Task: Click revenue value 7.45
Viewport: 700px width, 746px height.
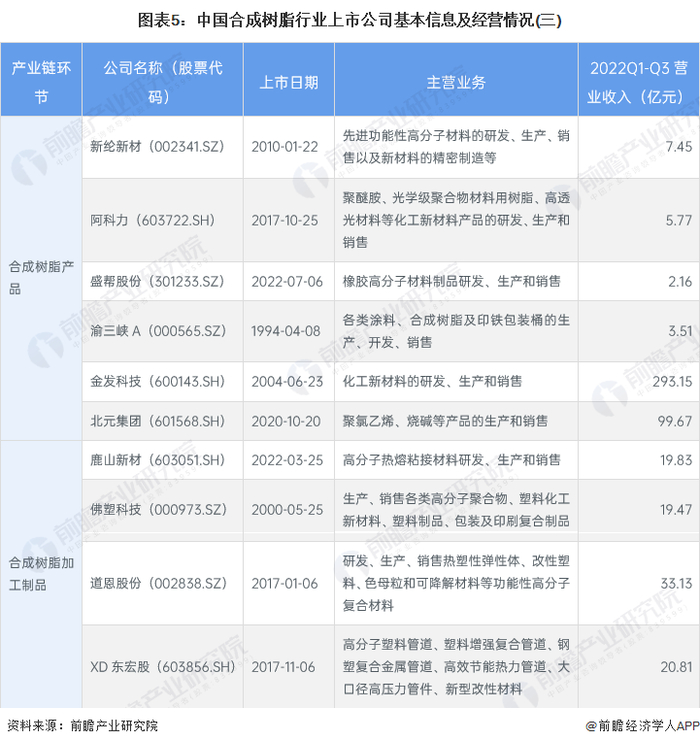Action: 679,147
